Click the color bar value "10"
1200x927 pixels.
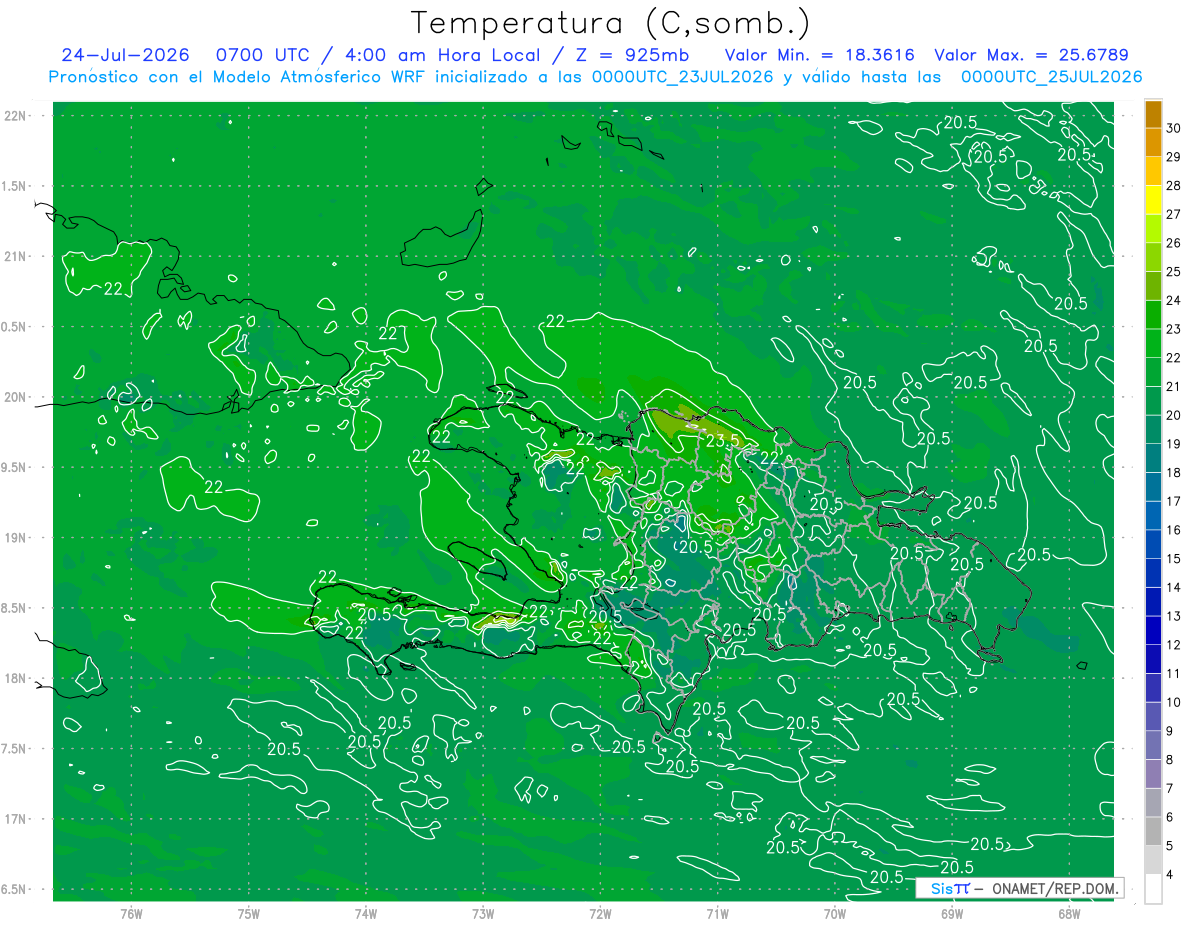1173,703
